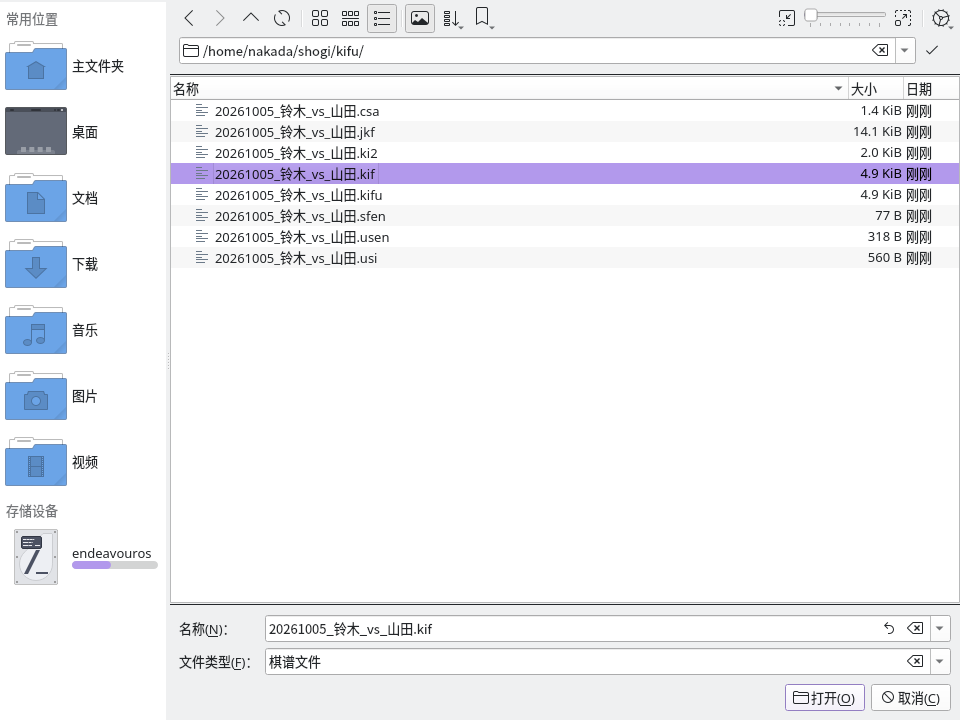Clear the location path field

click(880, 50)
